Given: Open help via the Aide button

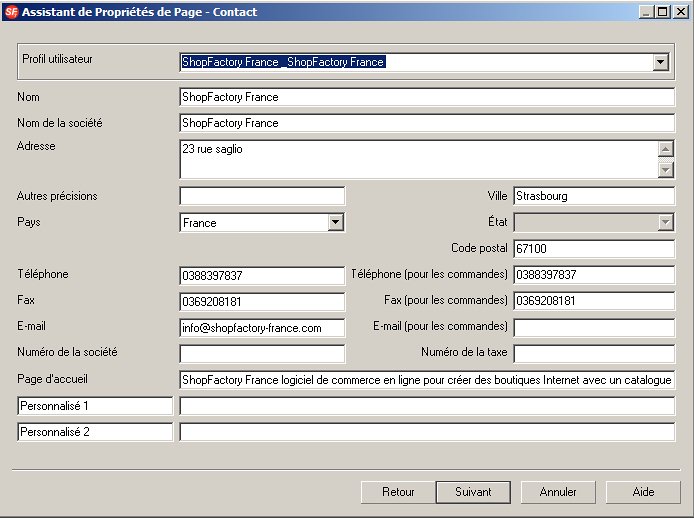Looking at the screenshot, I should point(643,492).
